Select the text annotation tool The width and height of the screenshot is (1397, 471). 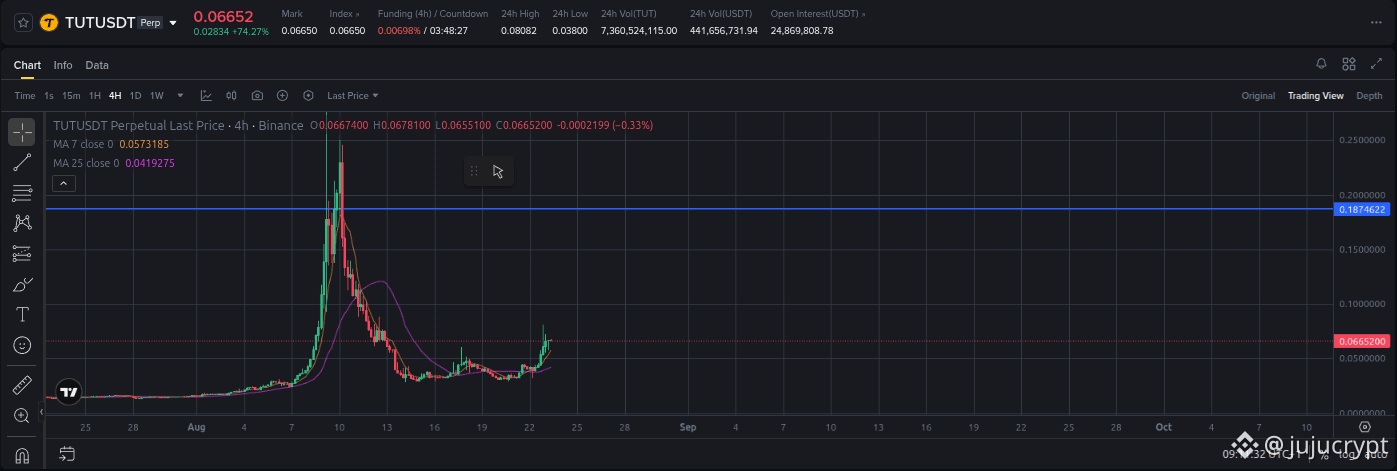point(22,315)
